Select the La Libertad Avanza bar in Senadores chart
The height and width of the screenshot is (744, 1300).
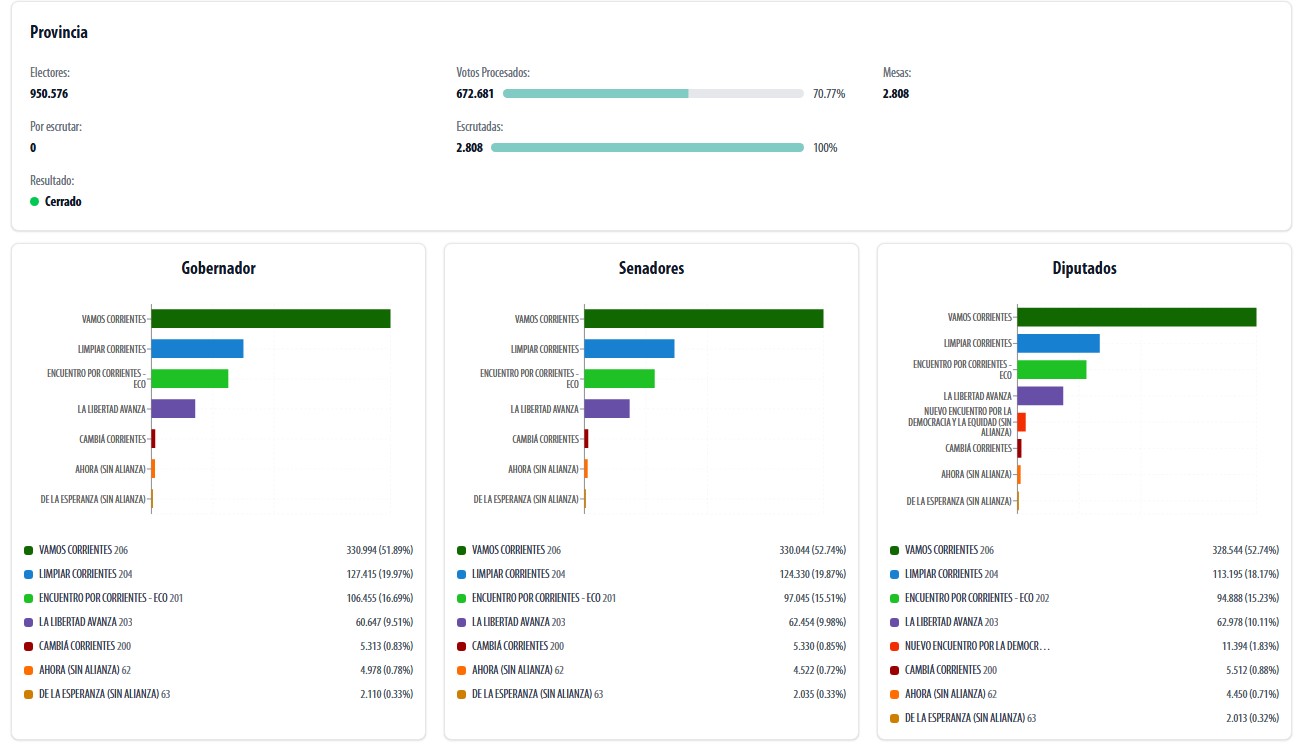point(606,408)
